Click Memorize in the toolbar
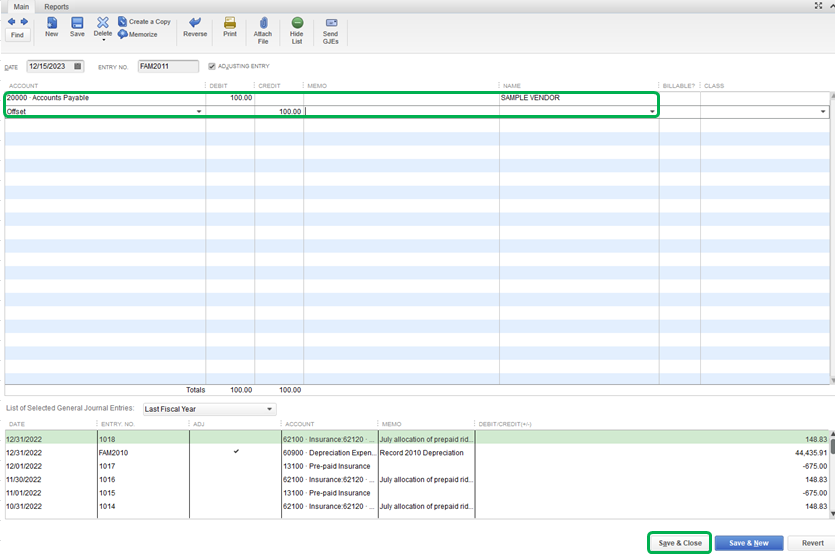Screen dimensions: 835x555 pos(138,34)
